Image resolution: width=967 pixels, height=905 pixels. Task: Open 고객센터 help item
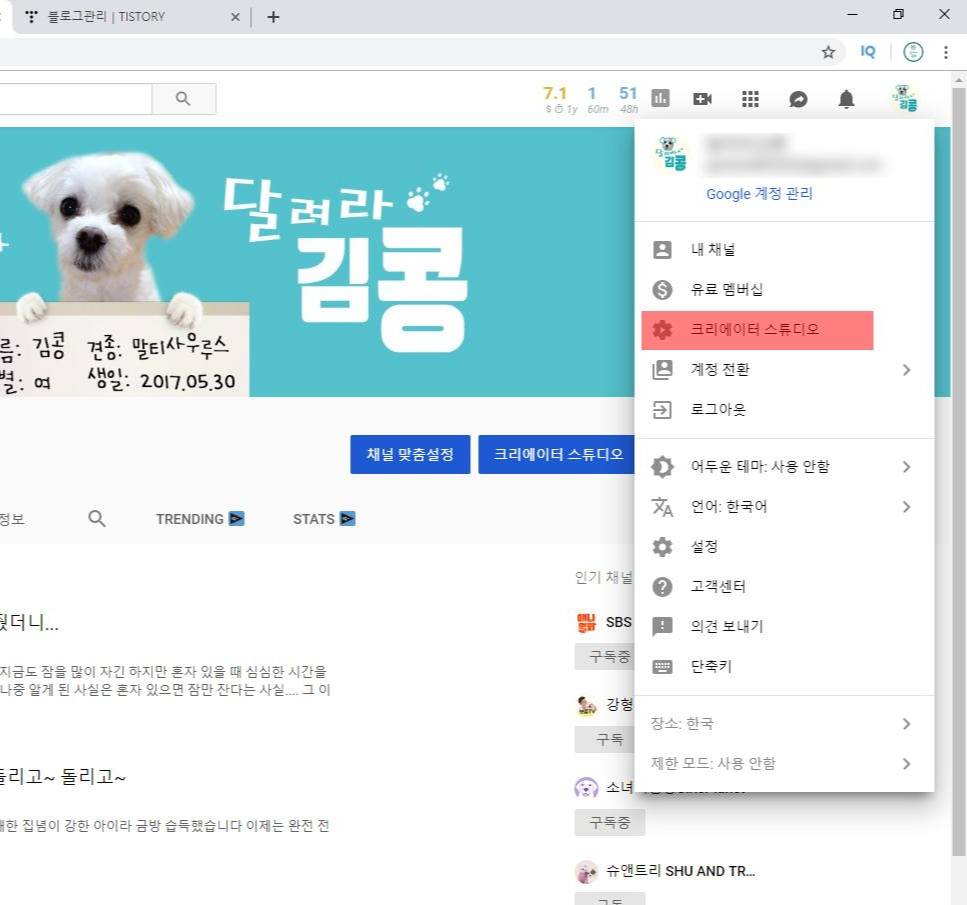pos(784,586)
